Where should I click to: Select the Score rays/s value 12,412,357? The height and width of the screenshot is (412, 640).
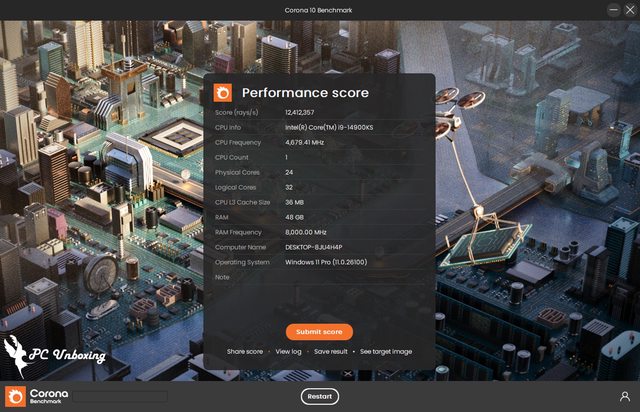pos(300,112)
